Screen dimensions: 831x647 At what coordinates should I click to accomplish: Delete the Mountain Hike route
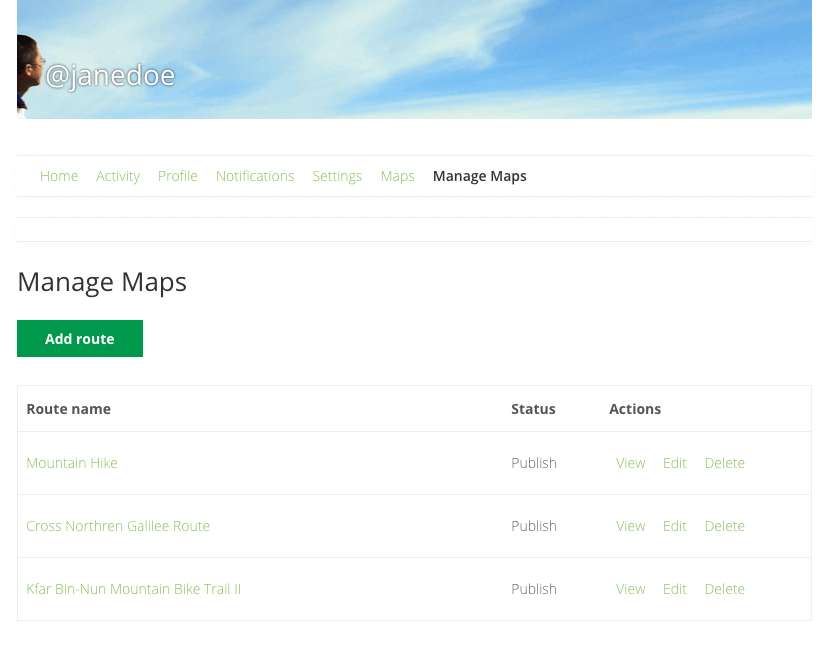[724, 463]
